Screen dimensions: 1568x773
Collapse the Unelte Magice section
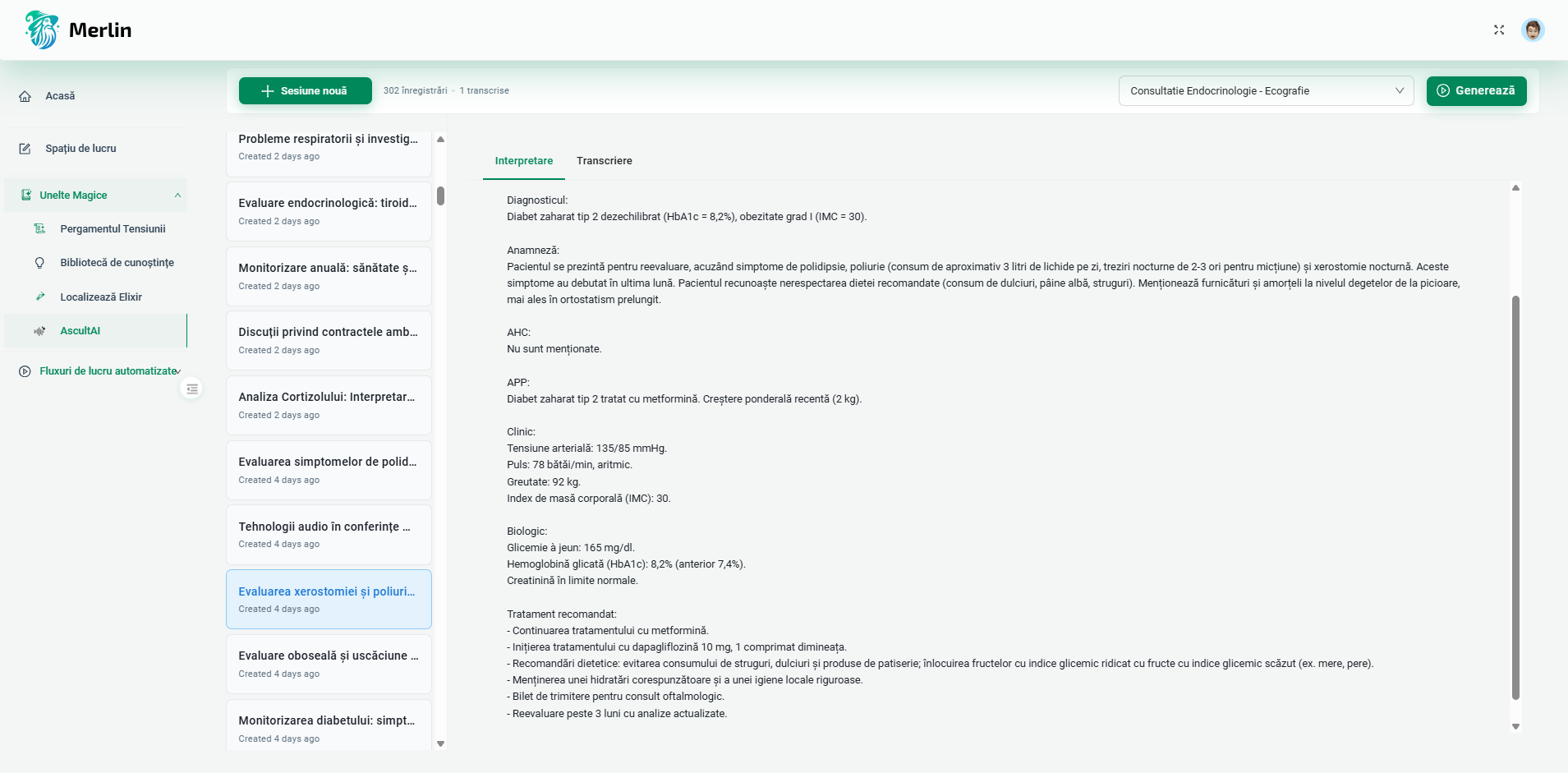[177, 195]
